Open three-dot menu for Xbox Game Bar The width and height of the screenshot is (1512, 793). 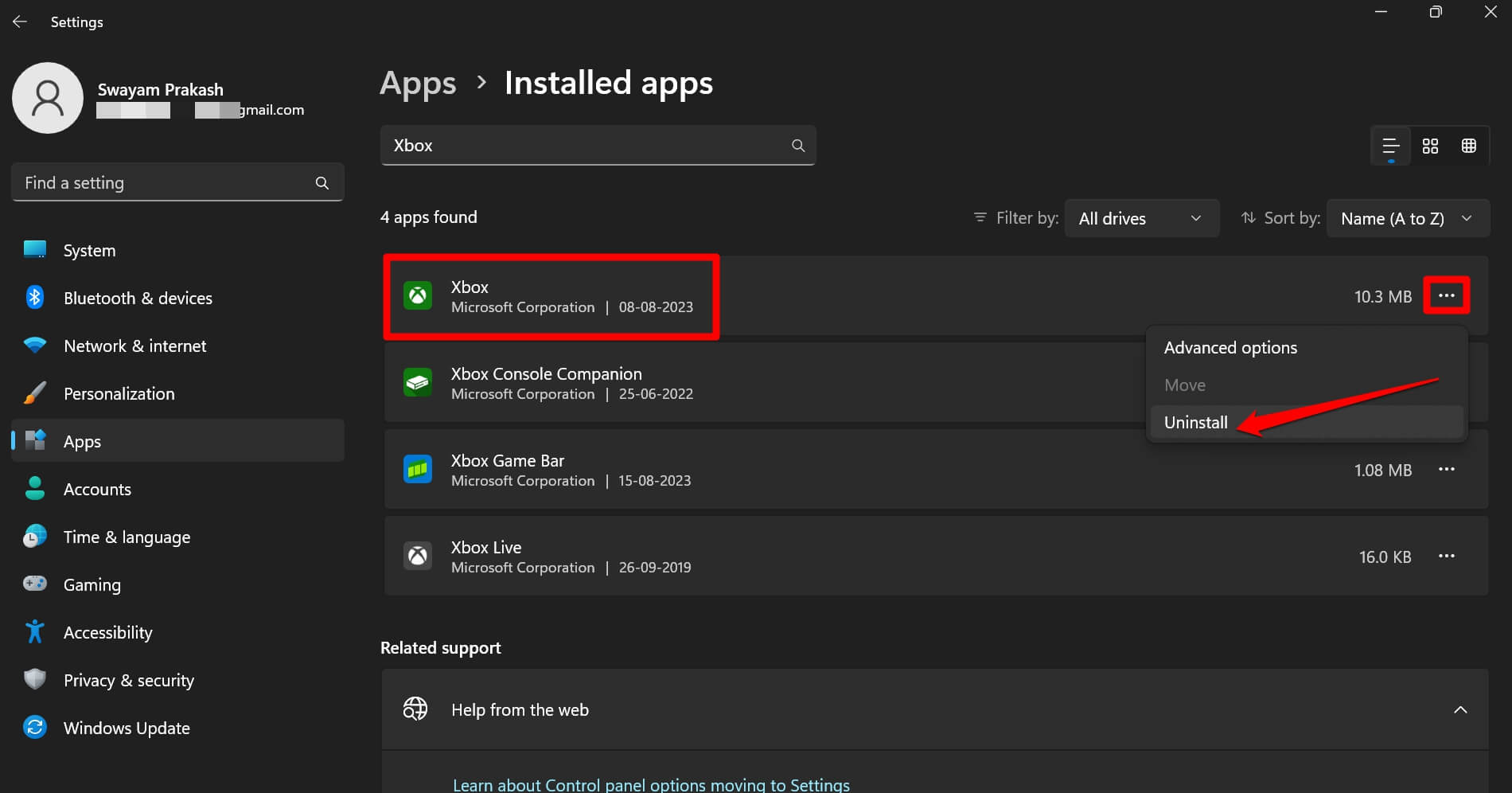coord(1447,470)
